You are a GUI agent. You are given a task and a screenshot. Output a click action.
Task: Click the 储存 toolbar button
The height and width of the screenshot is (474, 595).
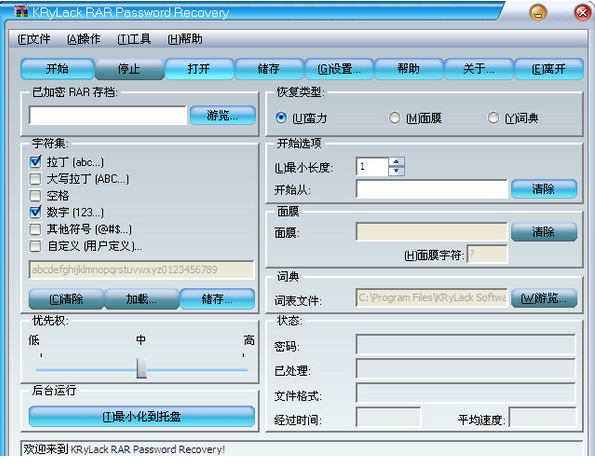tap(269, 69)
